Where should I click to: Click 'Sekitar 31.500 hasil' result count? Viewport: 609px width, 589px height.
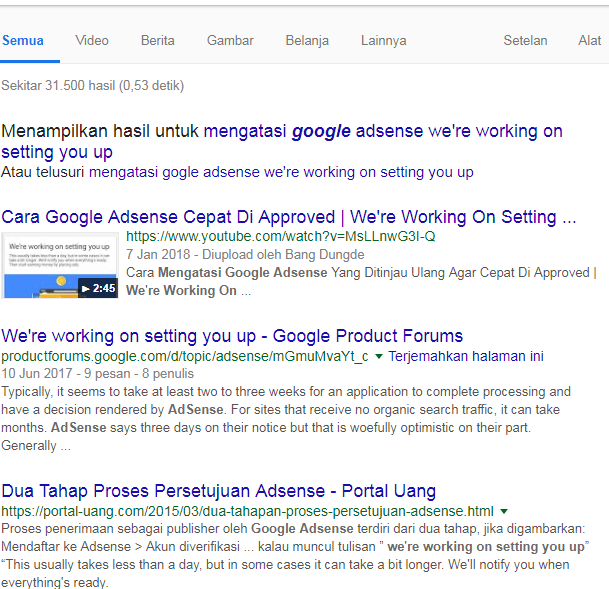click(x=92, y=85)
